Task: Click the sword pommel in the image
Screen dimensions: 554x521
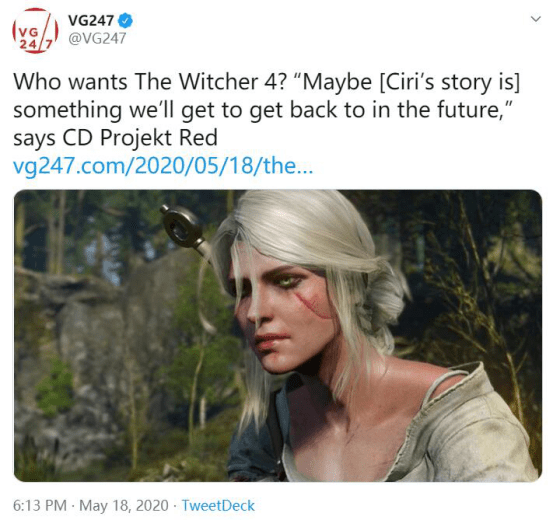Action: [183, 226]
